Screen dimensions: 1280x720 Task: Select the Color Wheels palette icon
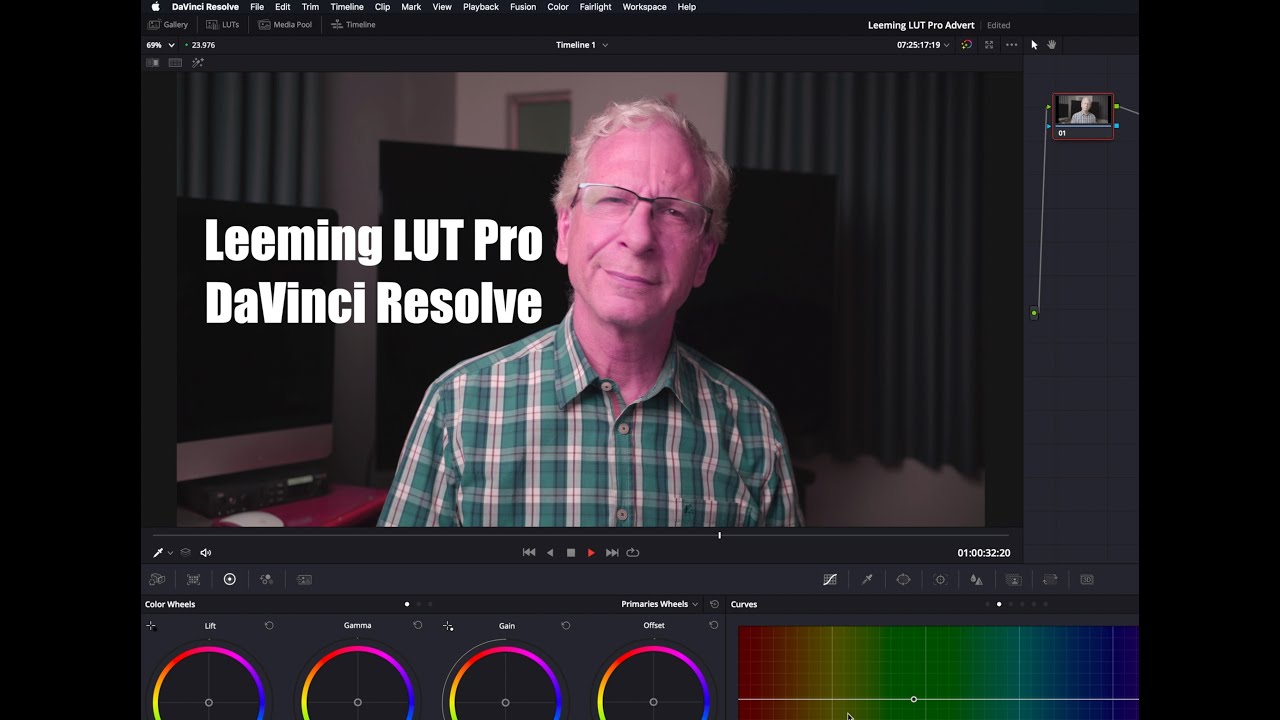(230, 579)
